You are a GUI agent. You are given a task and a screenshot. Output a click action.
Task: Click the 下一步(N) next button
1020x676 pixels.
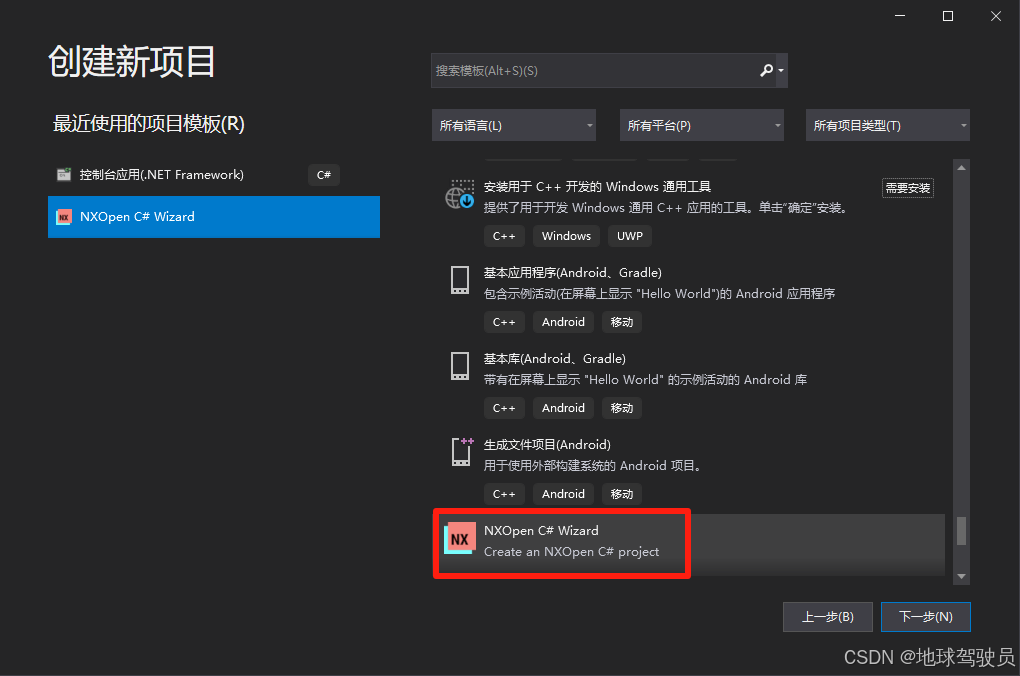(x=926, y=617)
